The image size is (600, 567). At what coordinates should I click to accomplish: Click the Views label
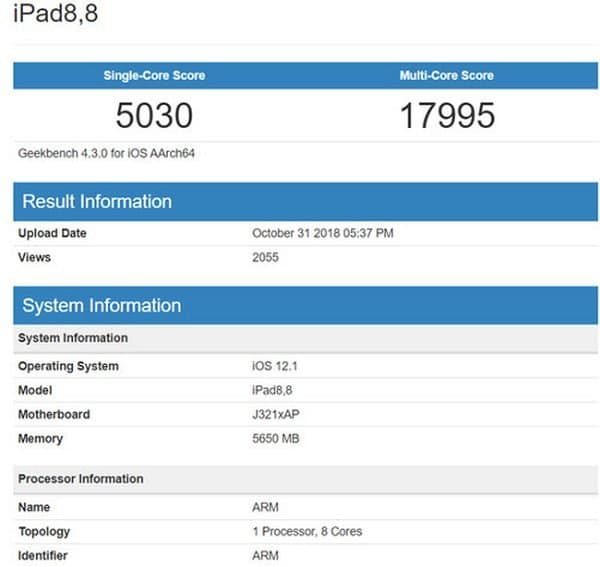(x=34, y=257)
